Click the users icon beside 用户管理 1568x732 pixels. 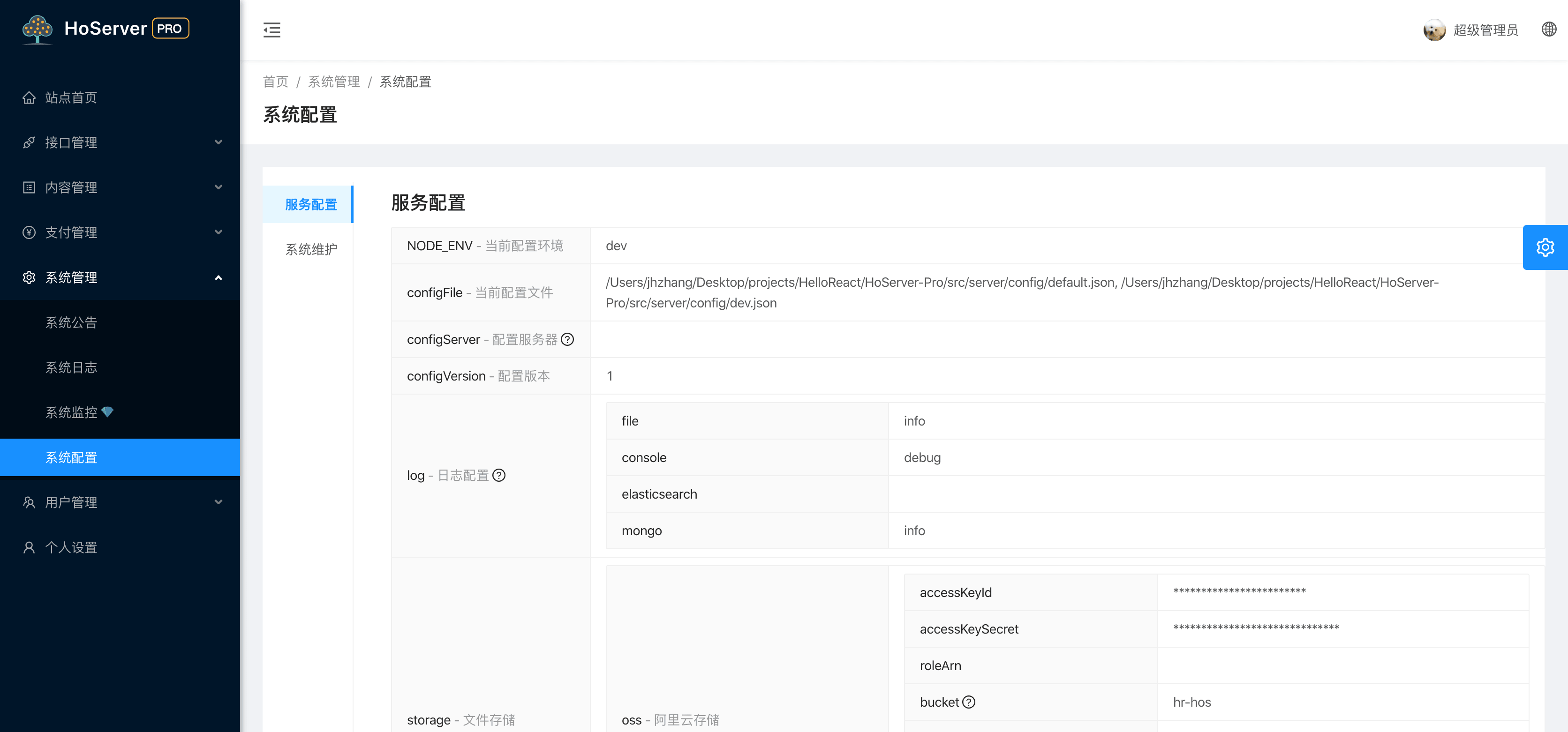coord(29,502)
